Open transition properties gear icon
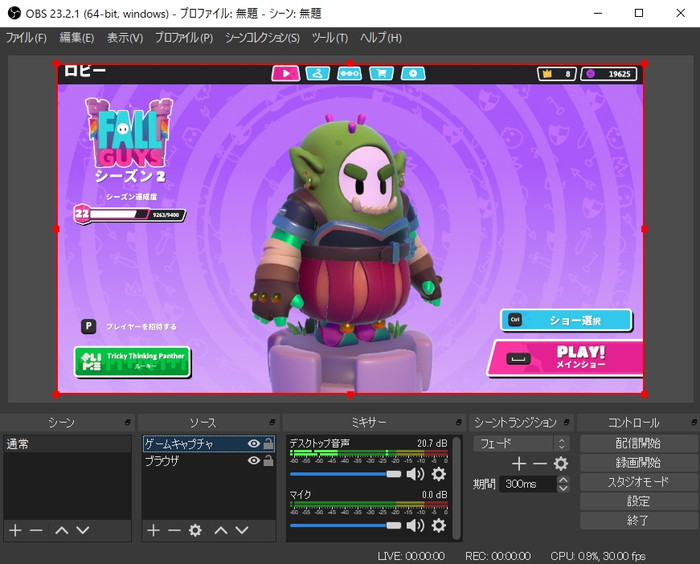This screenshot has width=700, height=564. tap(561, 464)
